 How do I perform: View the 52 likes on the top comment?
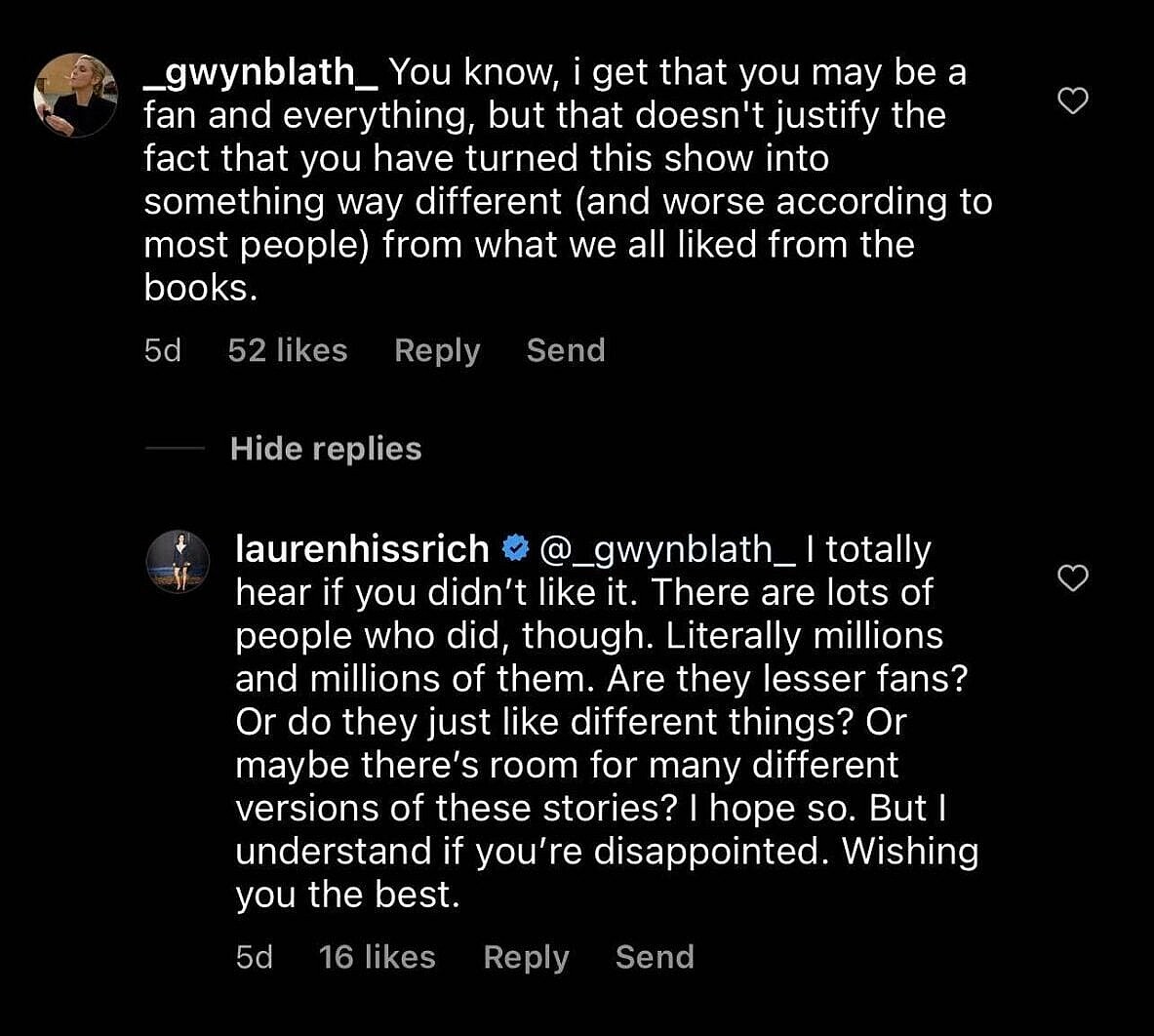tap(287, 350)
